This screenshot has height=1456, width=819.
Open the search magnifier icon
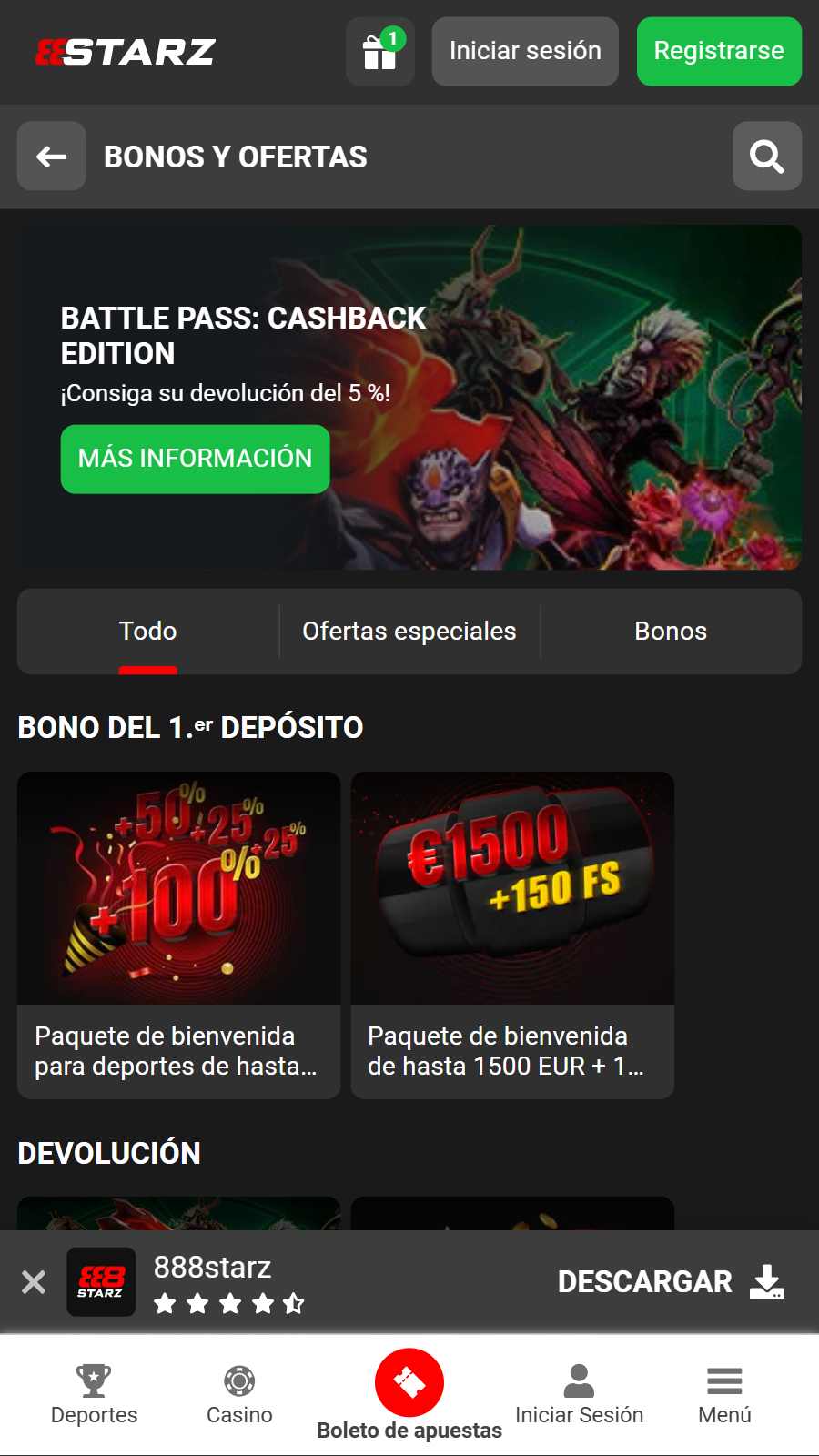click(x=767, y=157)
